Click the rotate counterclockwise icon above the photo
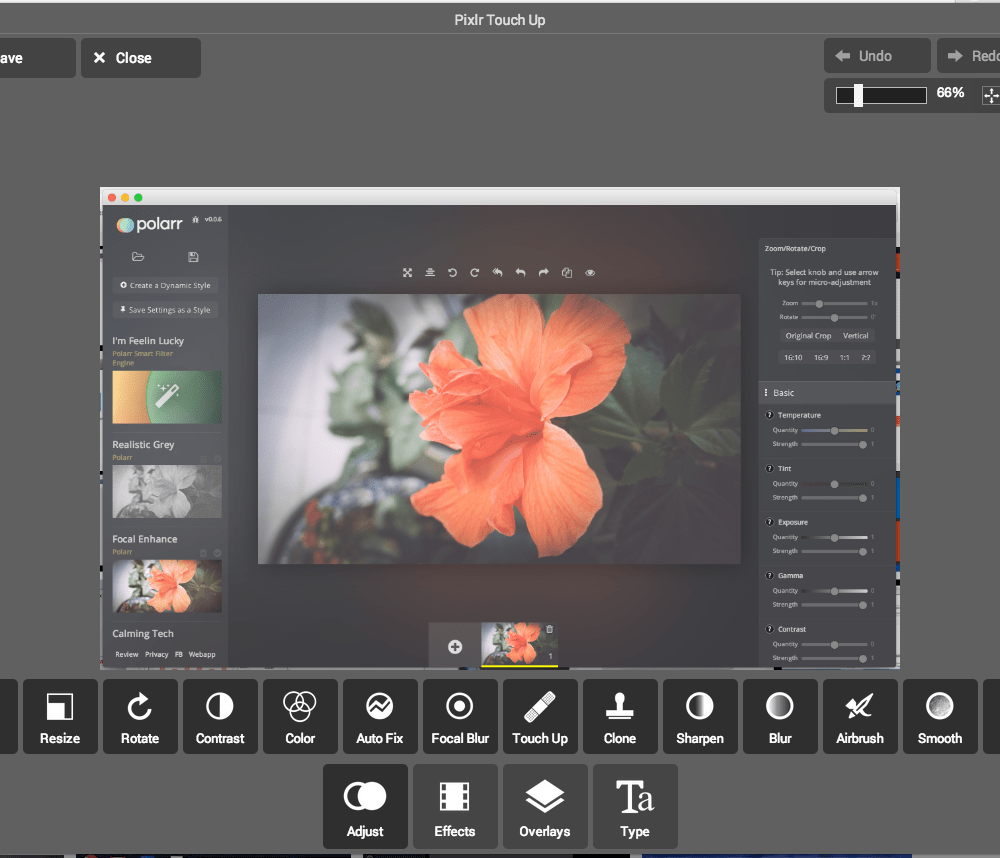Image resolution: width=1000 pixels, height=858 pixels. click(452, 273)
